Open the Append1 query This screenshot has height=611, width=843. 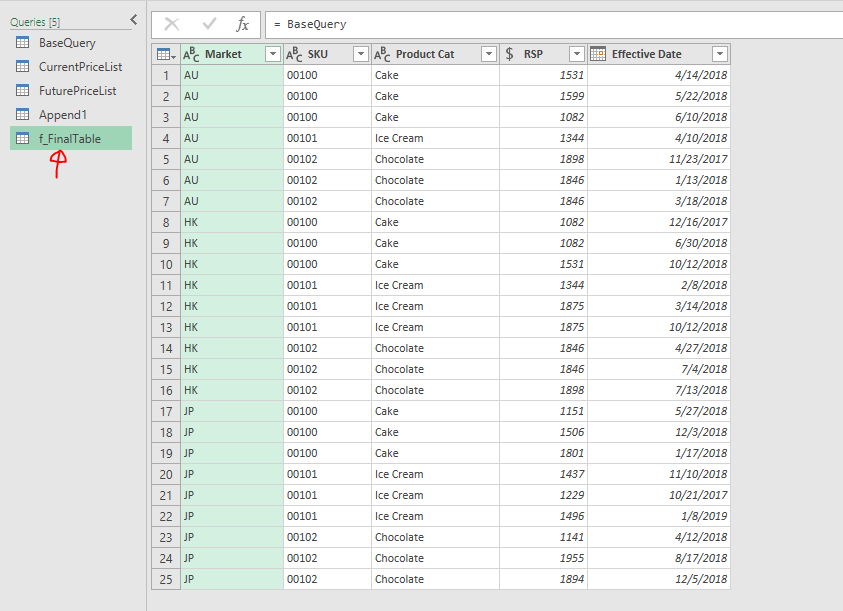coord(63,115)
